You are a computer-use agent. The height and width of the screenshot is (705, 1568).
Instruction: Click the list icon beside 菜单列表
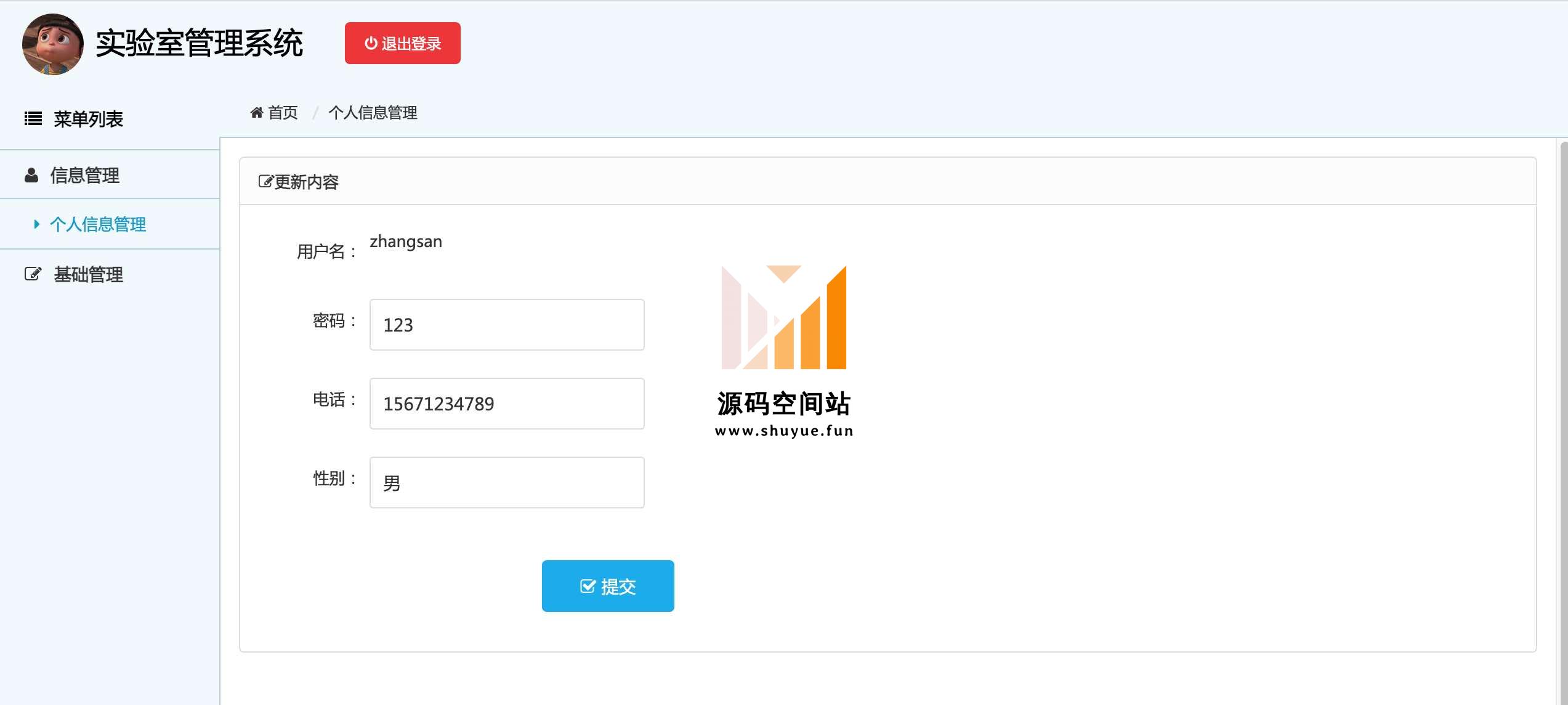pyautogui.click(x=33, y=118)
